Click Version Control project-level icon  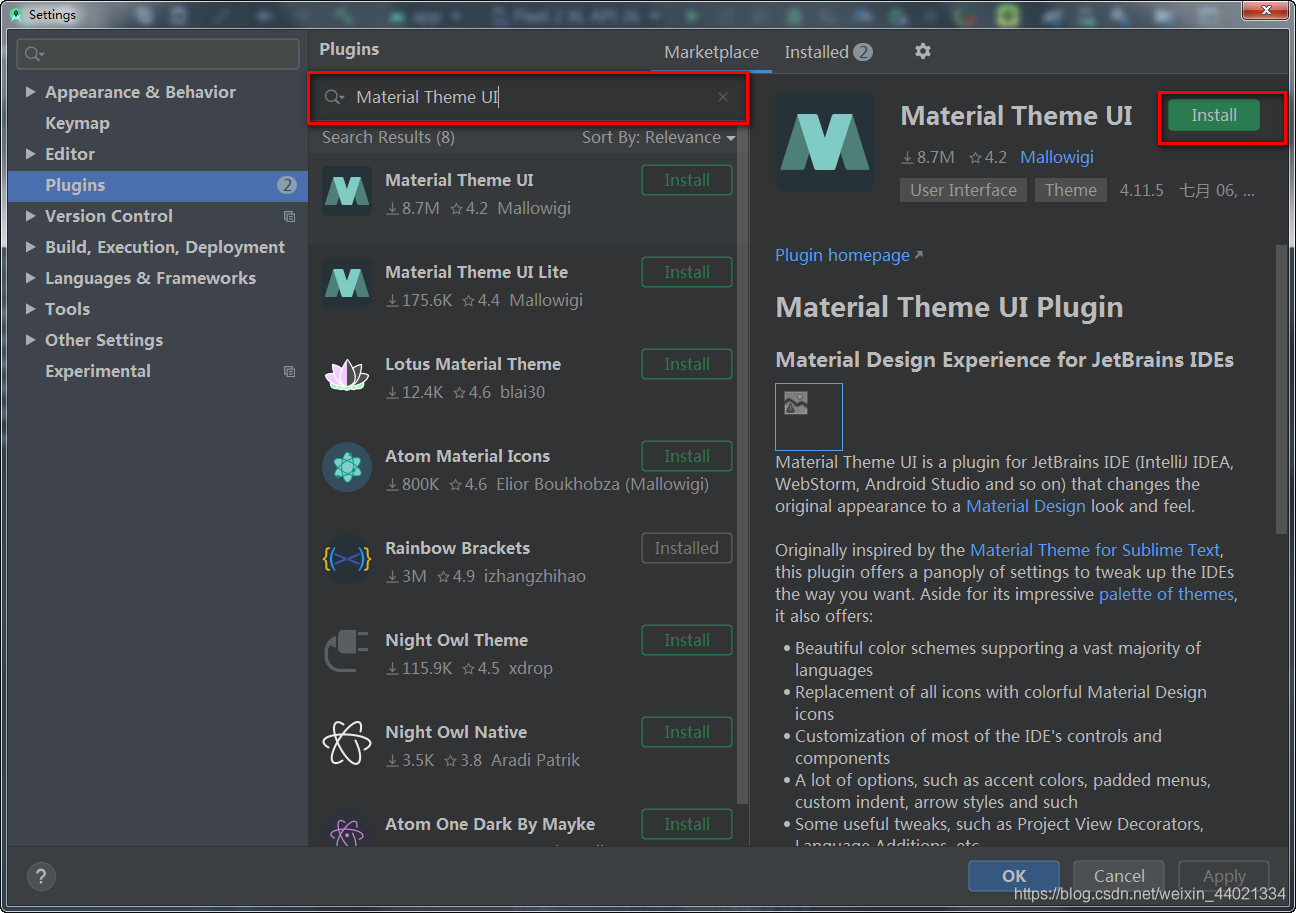click(289, 216)
